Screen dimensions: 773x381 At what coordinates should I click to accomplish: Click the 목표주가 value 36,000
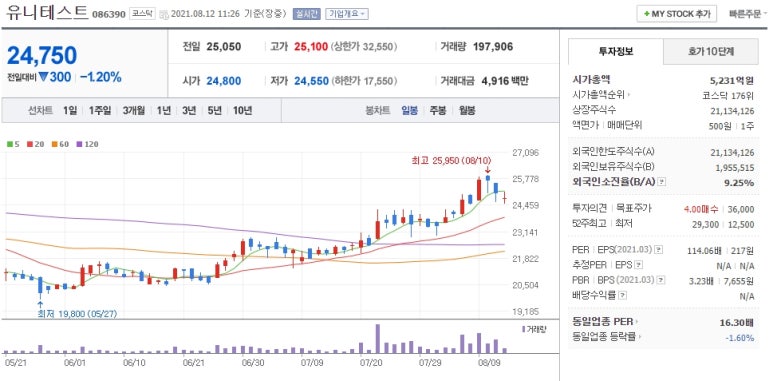coord(740,209)
